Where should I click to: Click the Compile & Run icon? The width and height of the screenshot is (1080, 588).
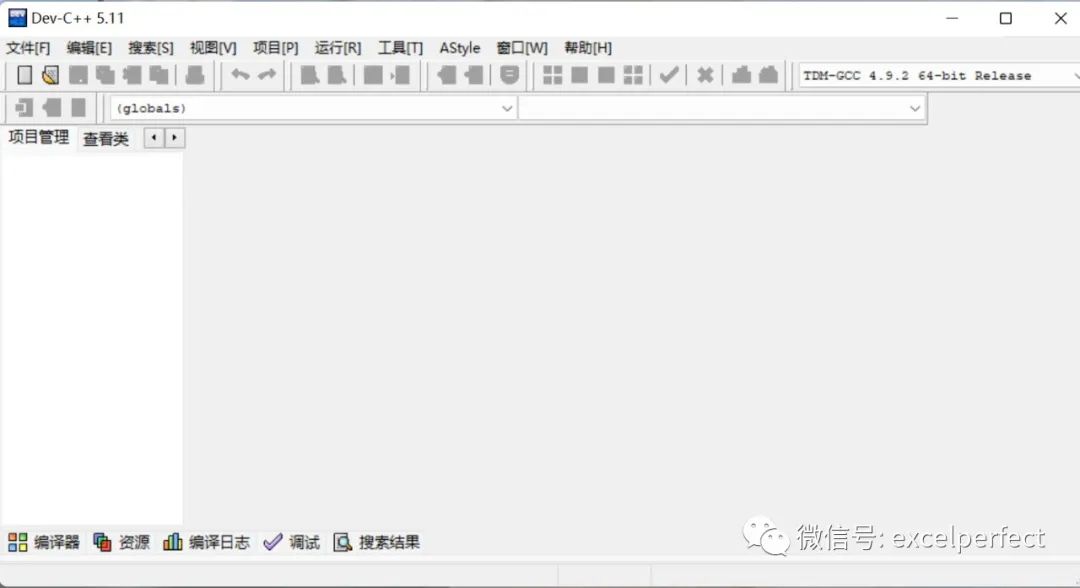[606, 75]
